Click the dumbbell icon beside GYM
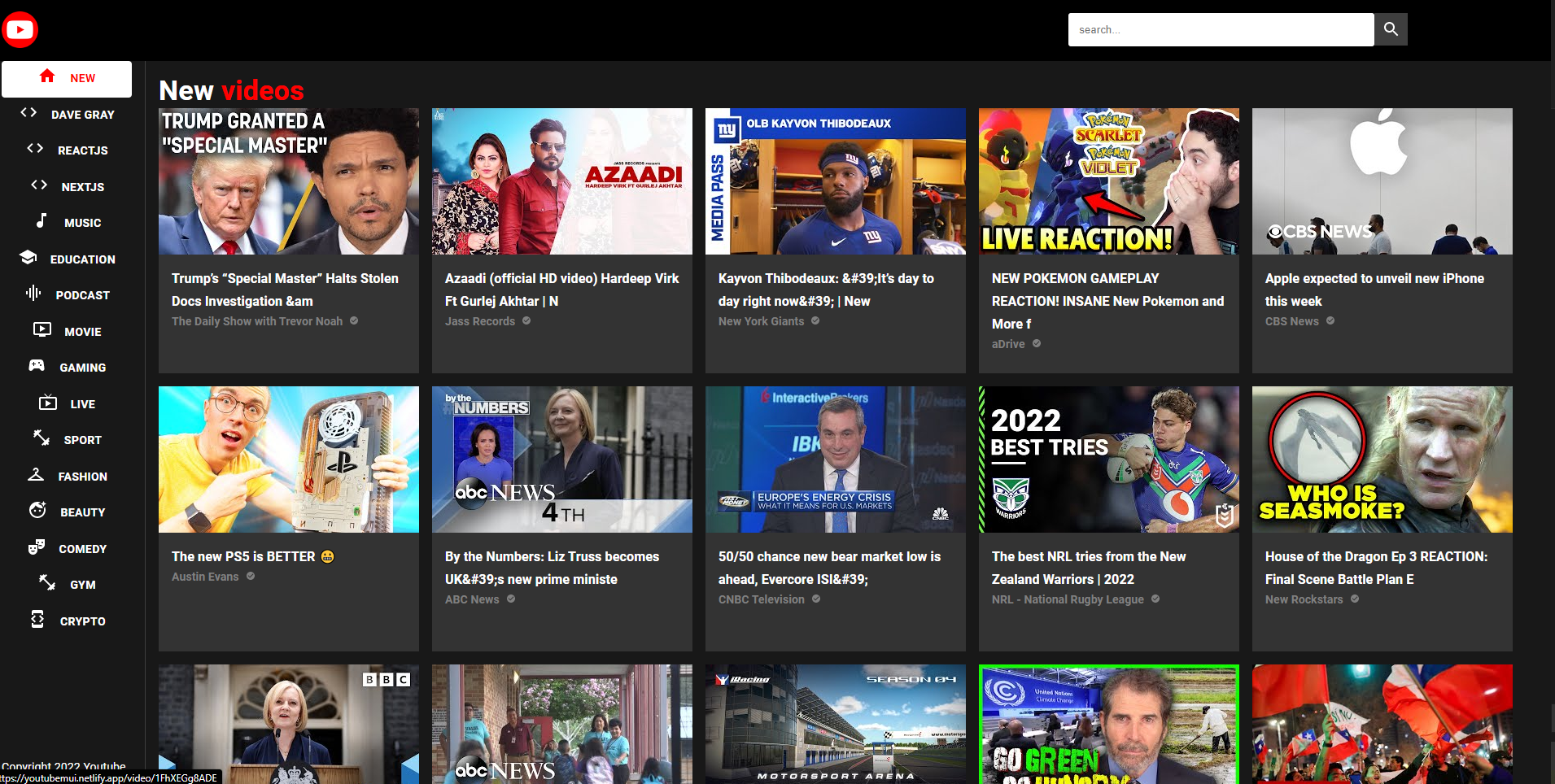 pos(47,582)
